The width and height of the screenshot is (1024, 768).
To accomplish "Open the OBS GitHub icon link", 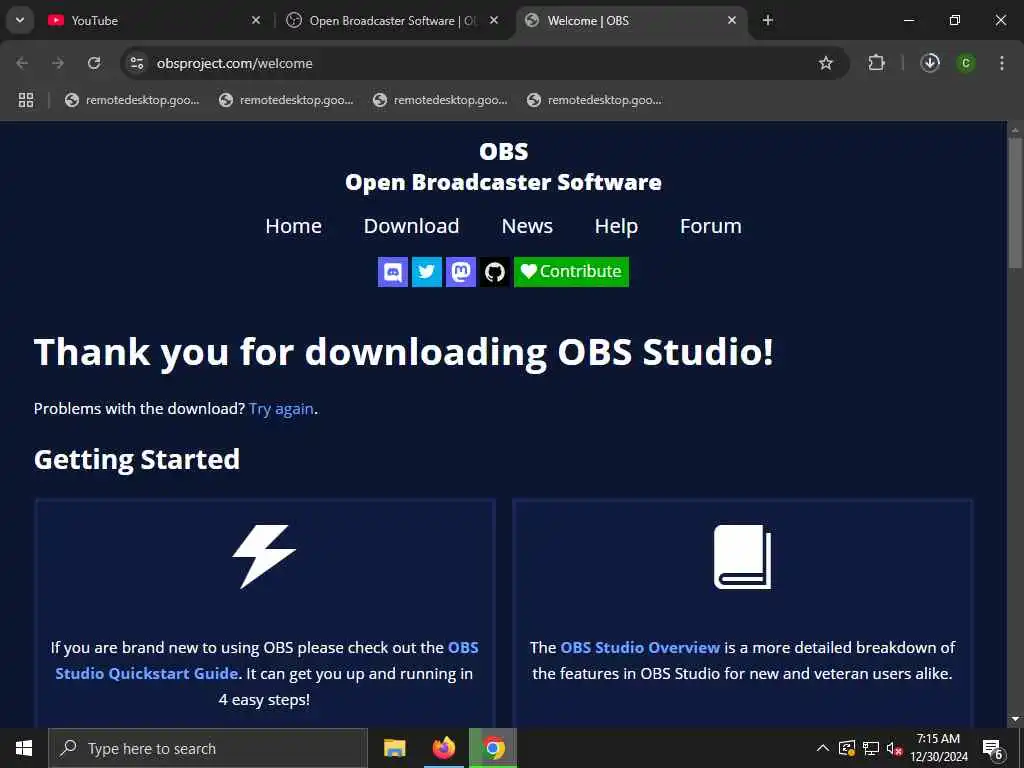I will [x=494, y=272].
